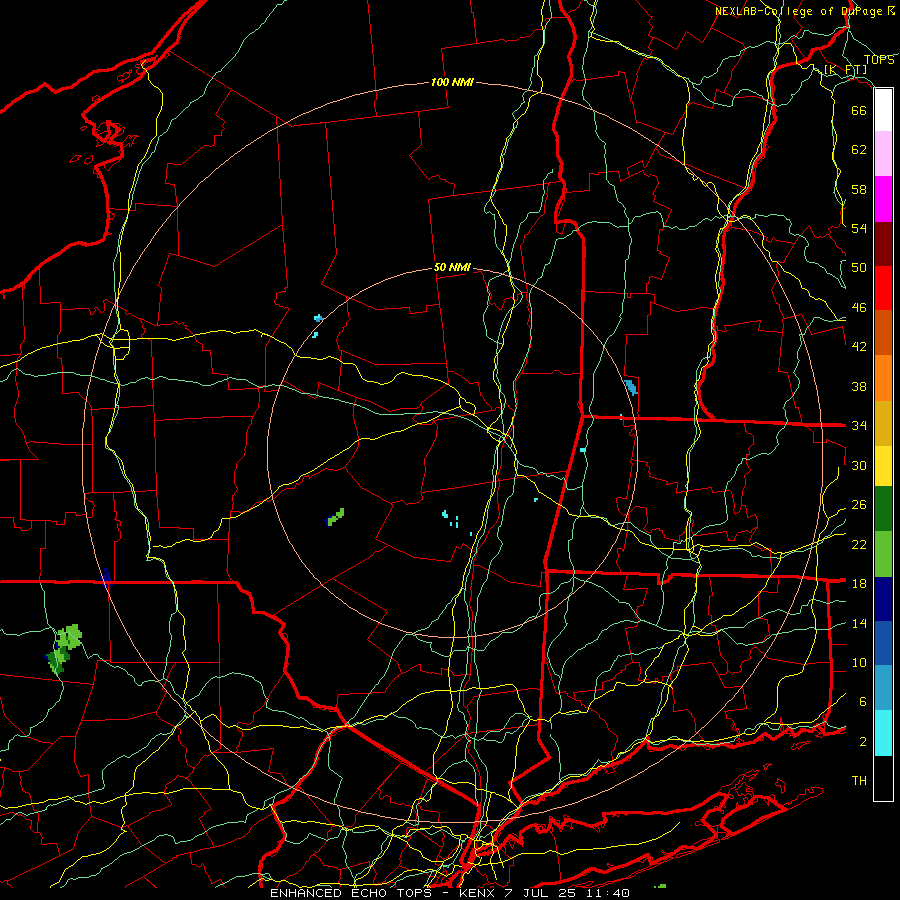
Task: Click the cyan legend swatch above 2
Action: (883, 733)
